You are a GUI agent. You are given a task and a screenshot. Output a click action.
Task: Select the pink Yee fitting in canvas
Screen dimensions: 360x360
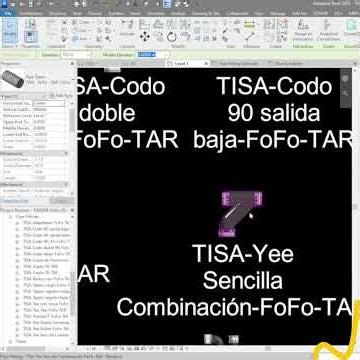(240, 213)
